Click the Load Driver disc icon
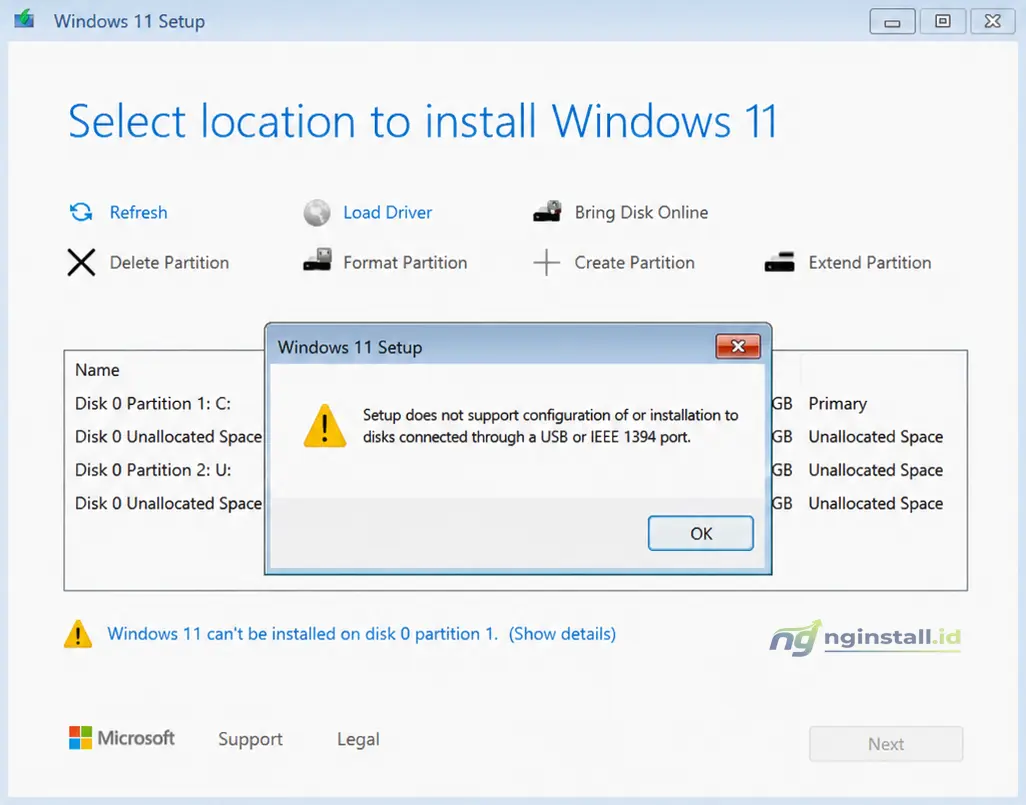1026x805 pixels. click(x=317, y=213)
